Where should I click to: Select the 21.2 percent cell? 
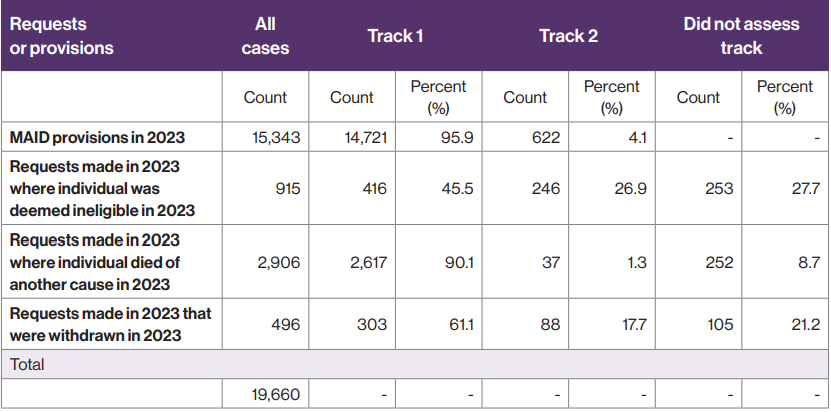[x=785, y=324]
